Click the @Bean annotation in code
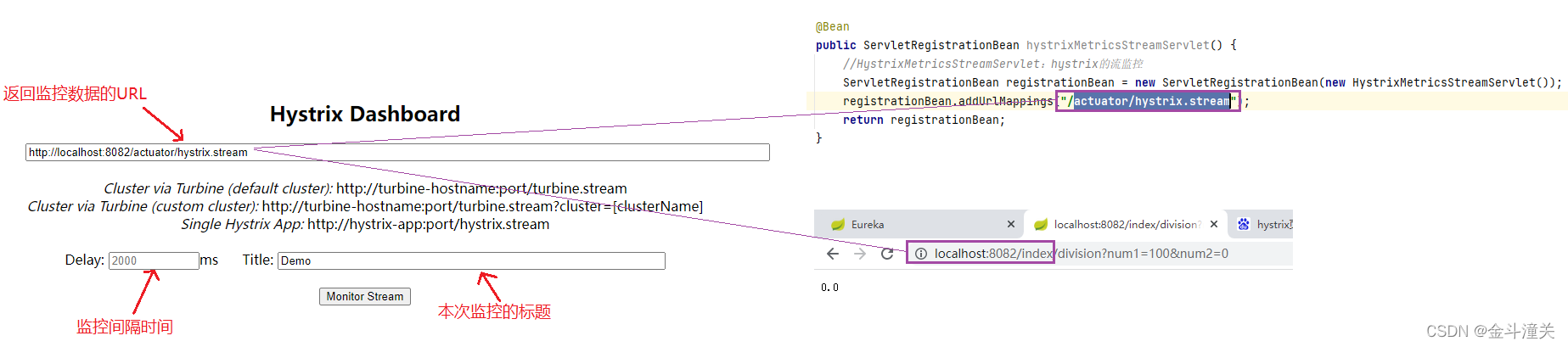1568x347 pixels. pos(833,27)
